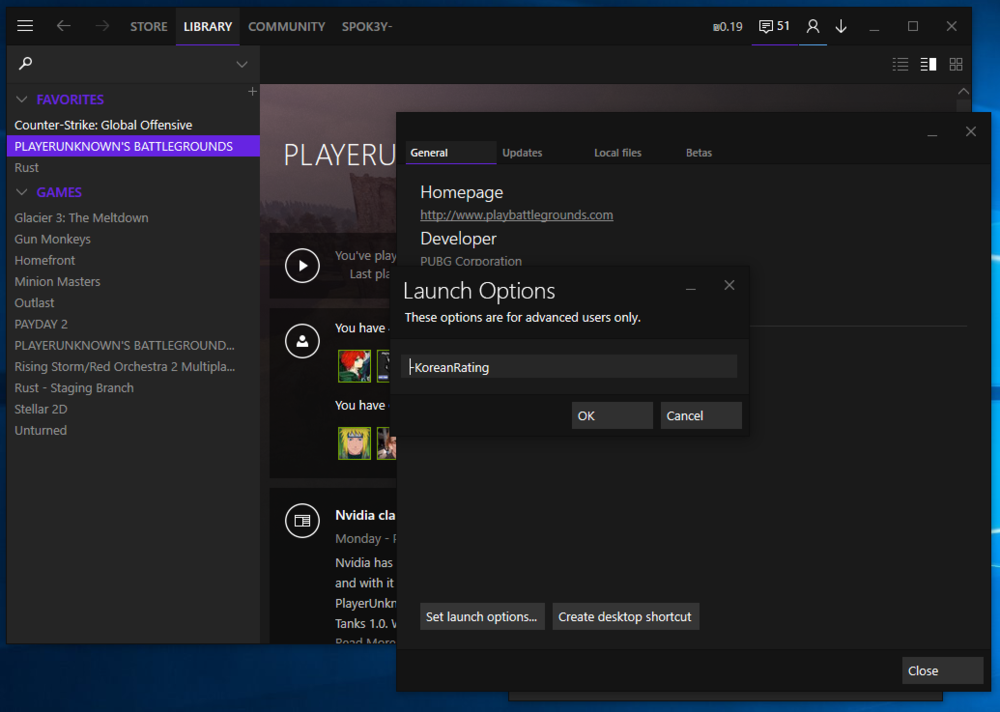
Task: Open the hamburger menu icon
Action: 25,26
